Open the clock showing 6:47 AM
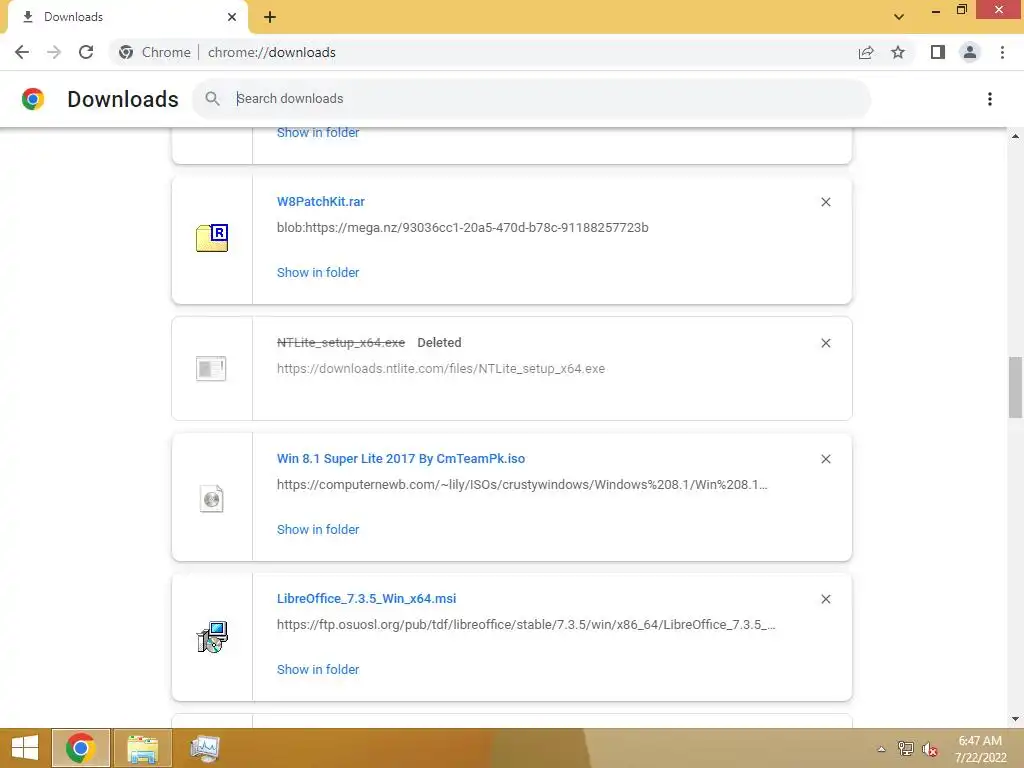The width and height of the screenshot is (1024, 768). tap(980, 749)
